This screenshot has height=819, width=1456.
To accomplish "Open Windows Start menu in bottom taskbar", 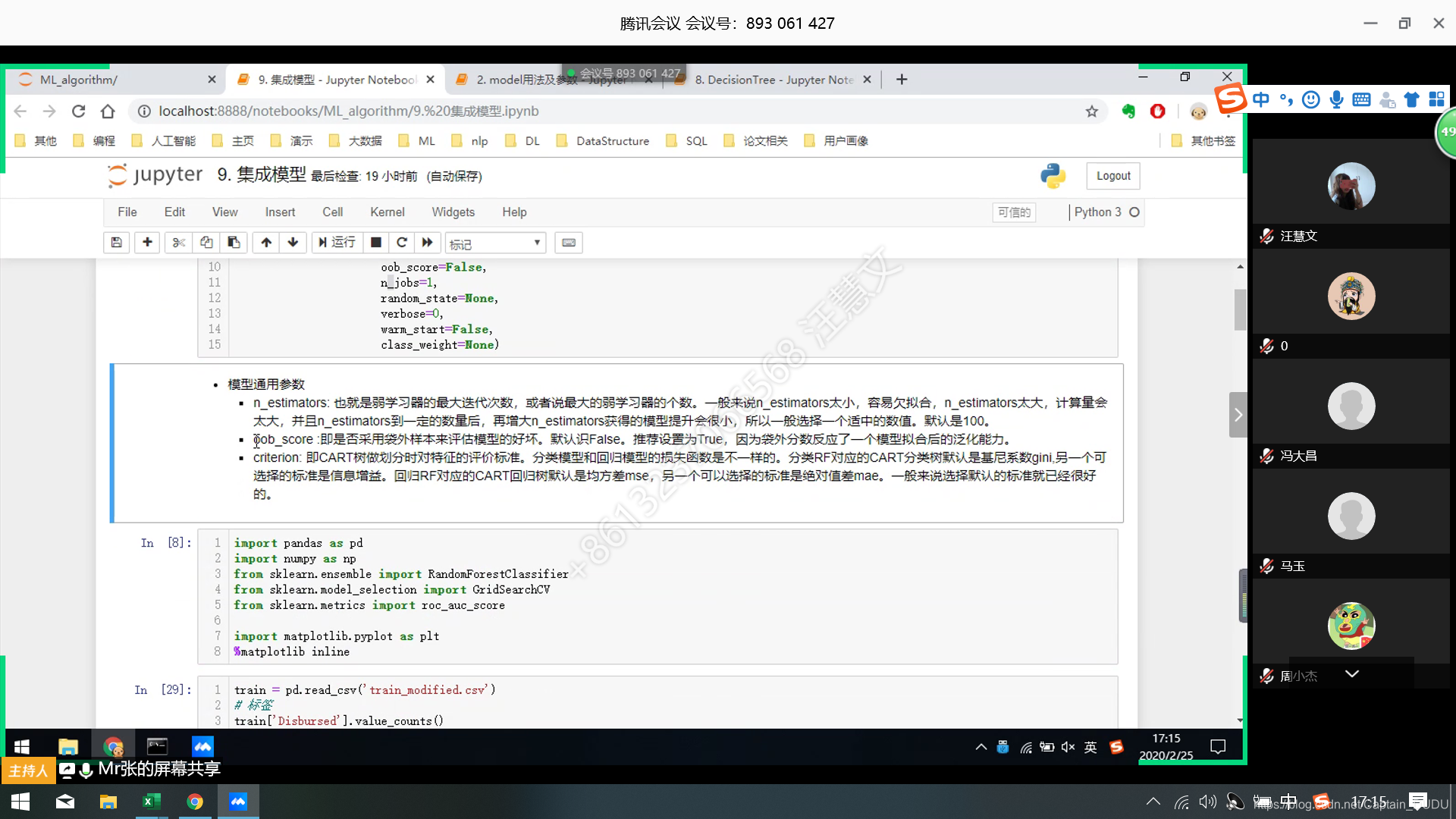I will point(20,802).
